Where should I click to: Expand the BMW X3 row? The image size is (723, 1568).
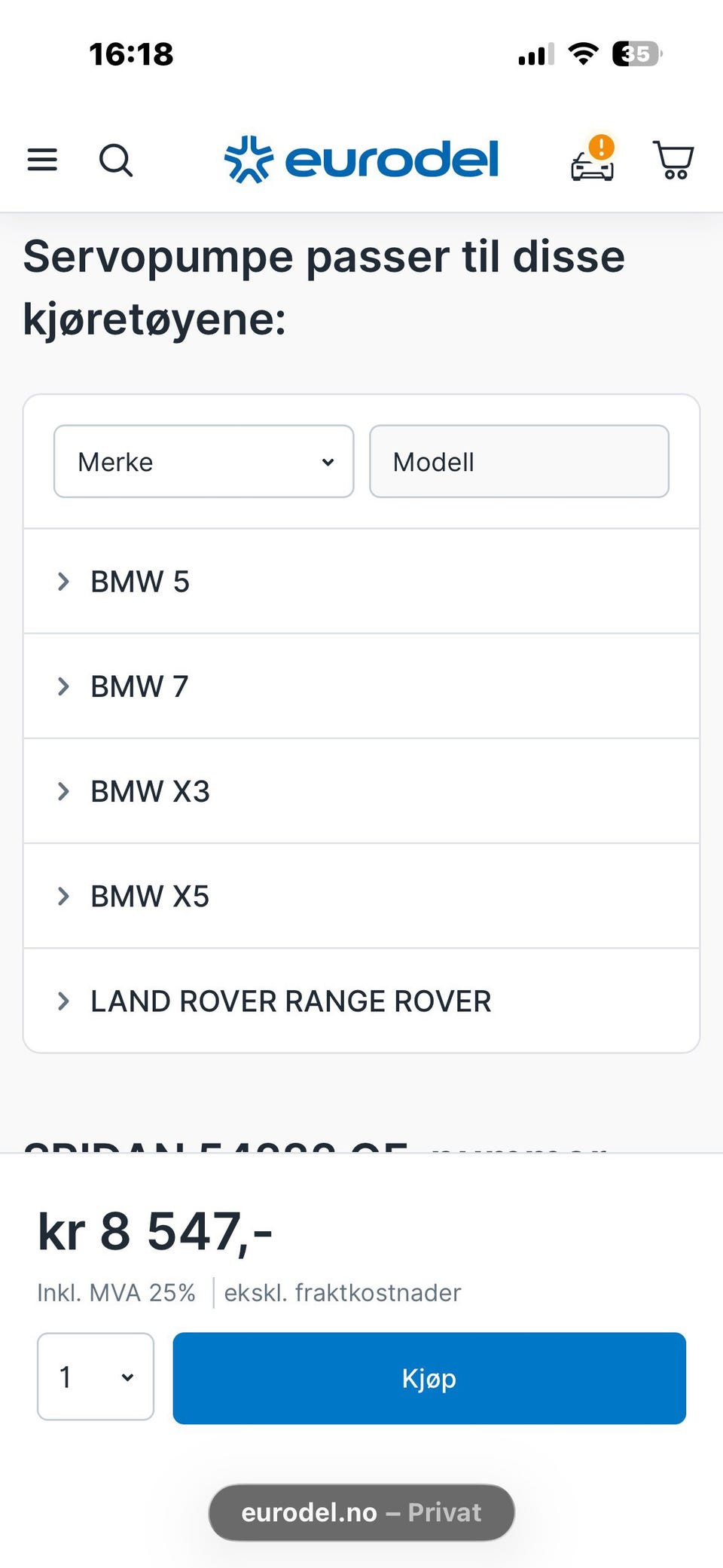361,791
